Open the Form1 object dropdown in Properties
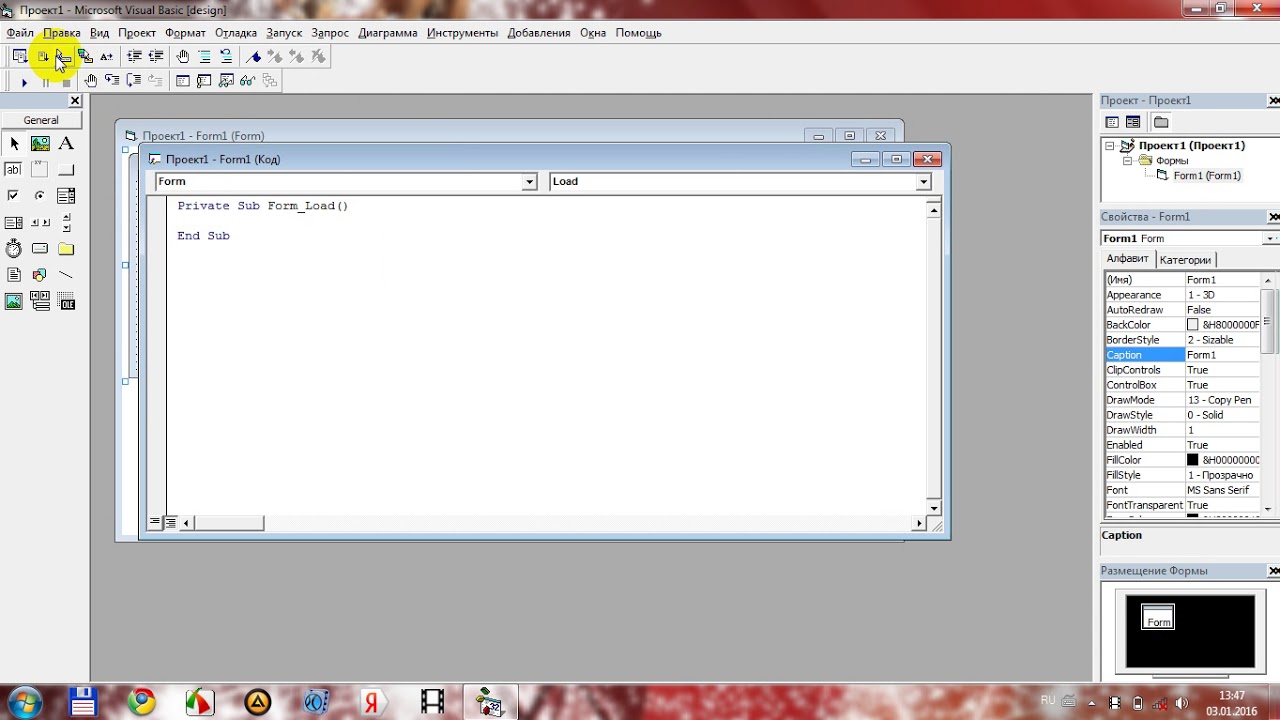This screenshot has height=720, width=1280. pos(1270,239)
